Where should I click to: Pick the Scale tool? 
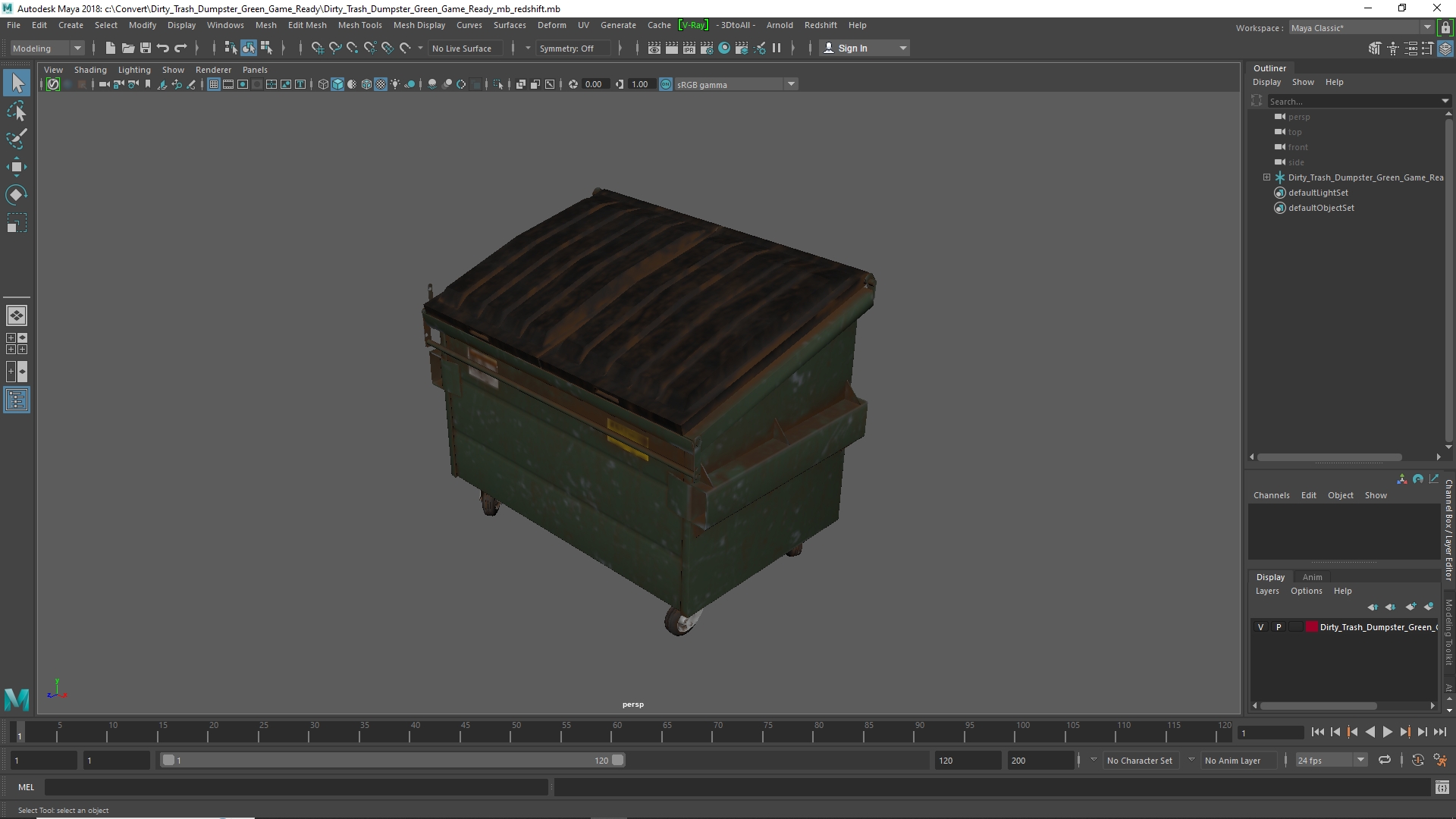pos(17,223)
